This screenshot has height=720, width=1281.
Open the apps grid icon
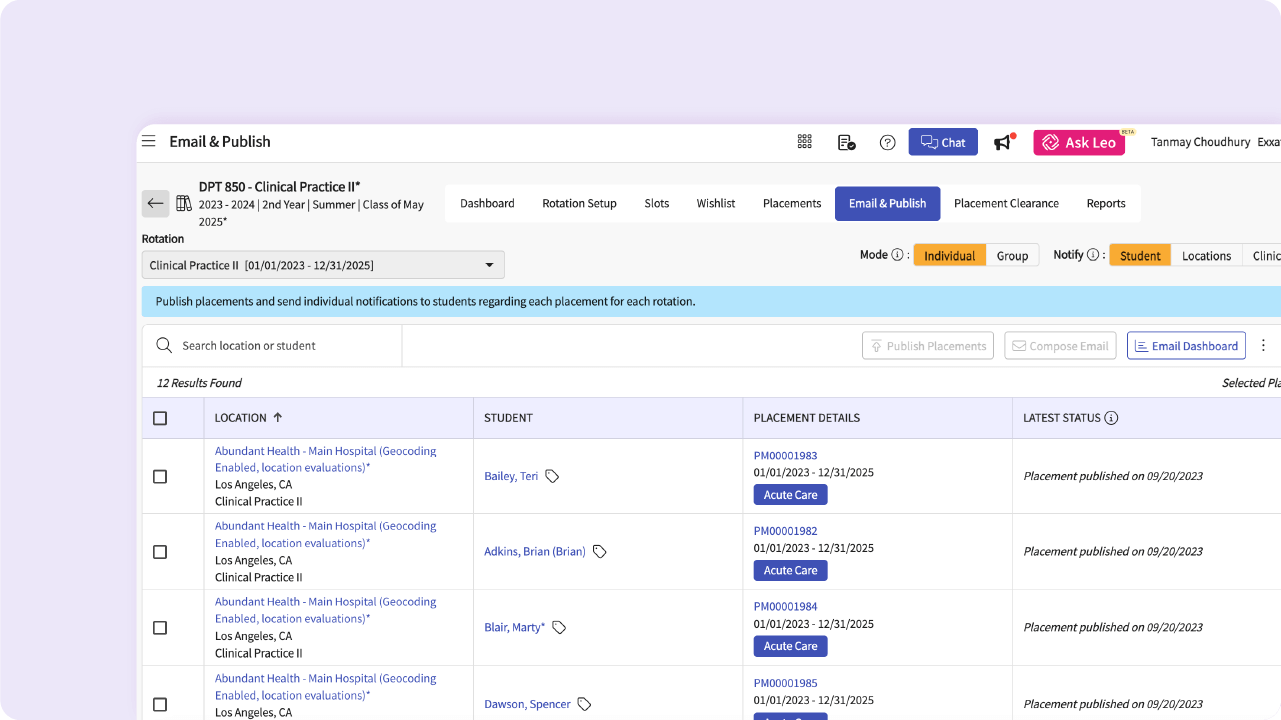click(805, 142)
